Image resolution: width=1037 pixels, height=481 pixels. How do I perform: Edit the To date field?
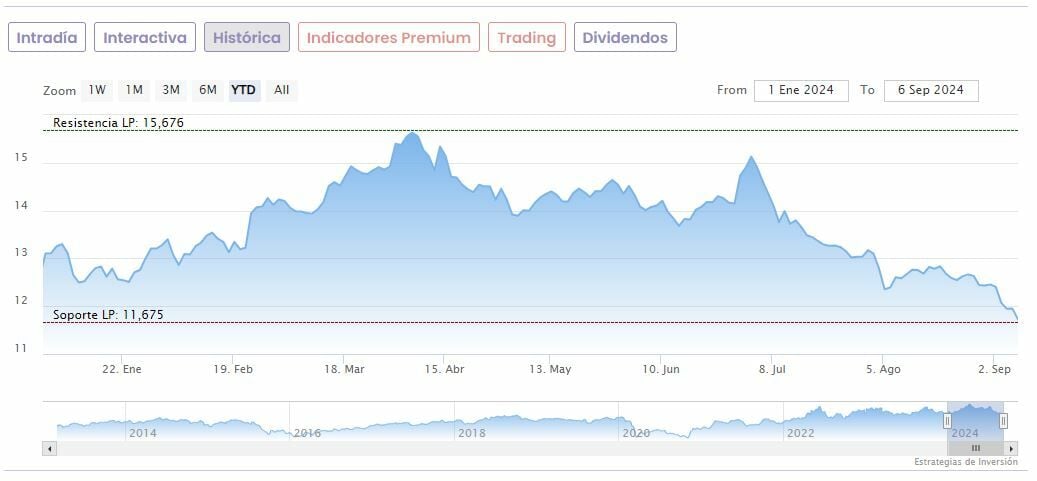click(x=931, y=90)
